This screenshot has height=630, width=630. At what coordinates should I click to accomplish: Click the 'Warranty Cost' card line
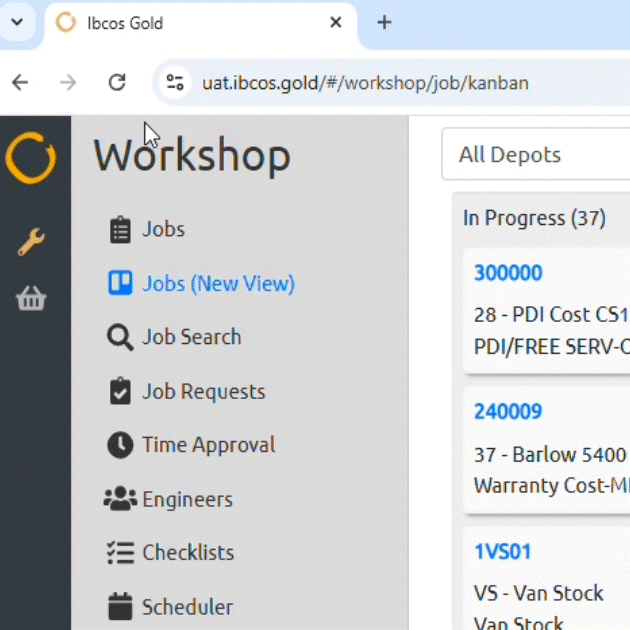pyautogui.click(x=552, y=486)
